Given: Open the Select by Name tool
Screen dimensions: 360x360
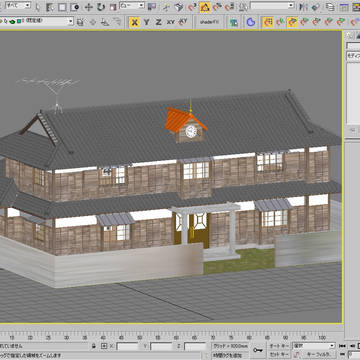Looking at the screenshot, I should pos(50,6).
